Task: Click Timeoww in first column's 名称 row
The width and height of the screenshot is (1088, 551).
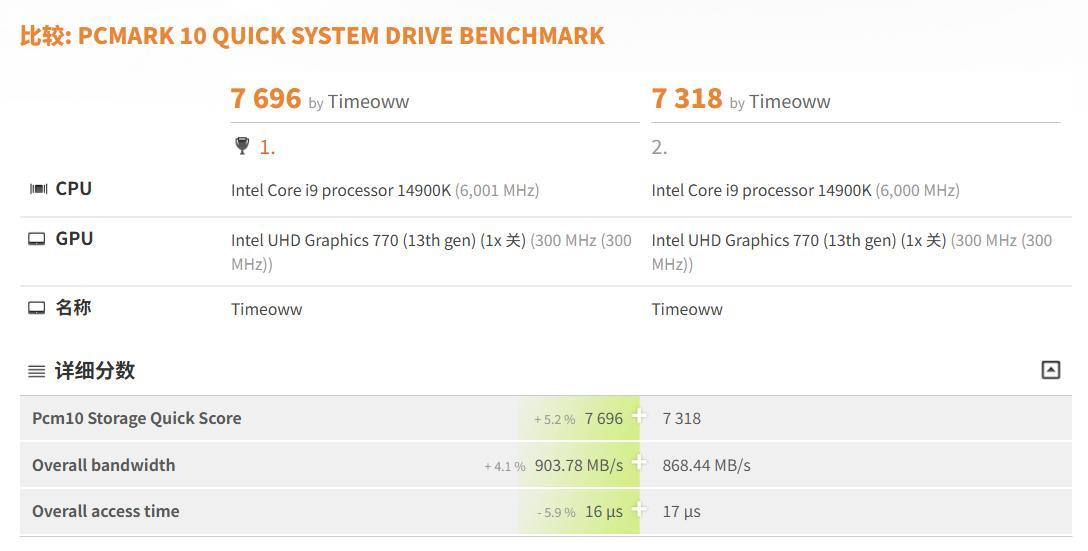Action: pos(266,310)
